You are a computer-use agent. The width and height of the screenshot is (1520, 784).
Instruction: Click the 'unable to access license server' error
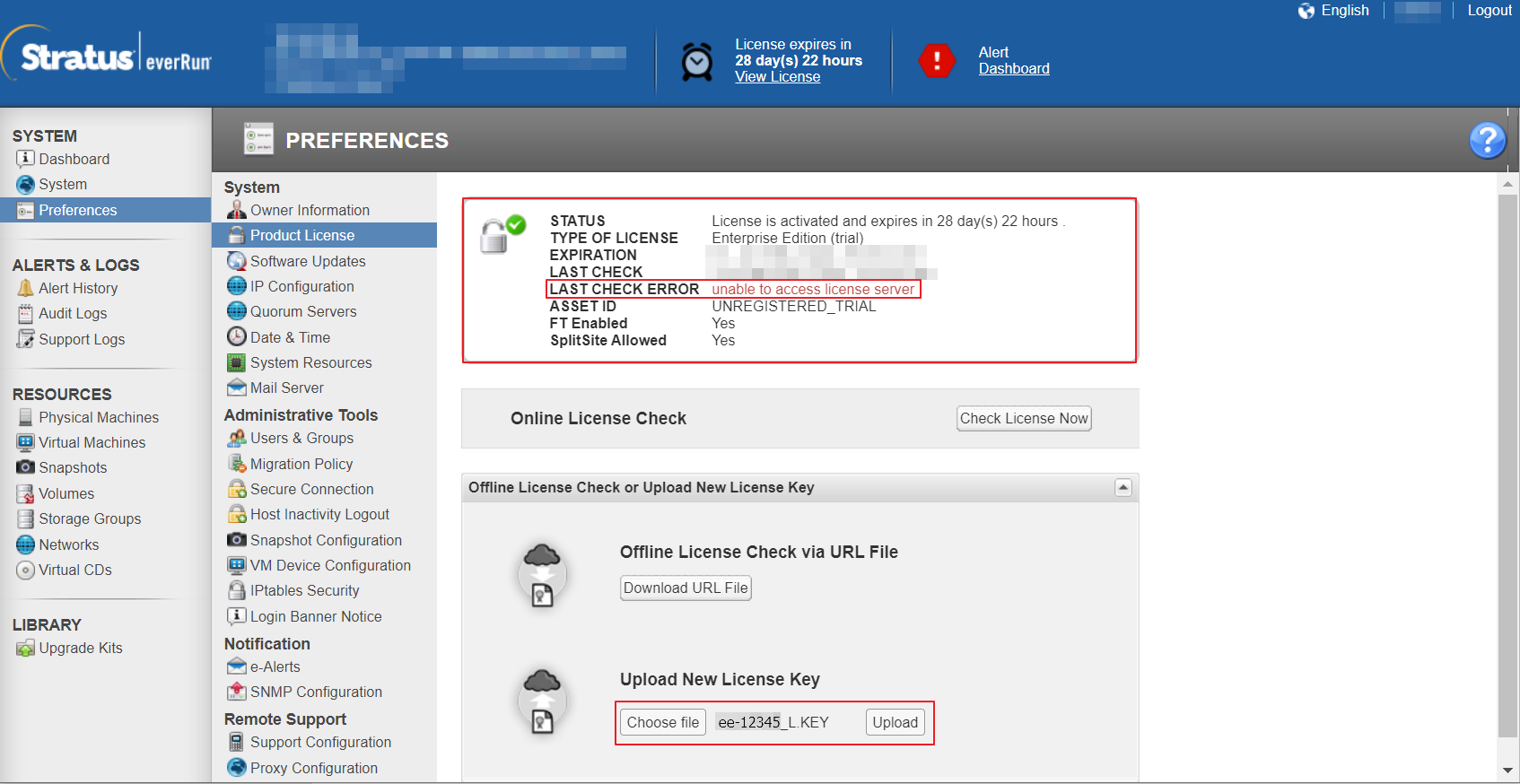click(813, 289)
